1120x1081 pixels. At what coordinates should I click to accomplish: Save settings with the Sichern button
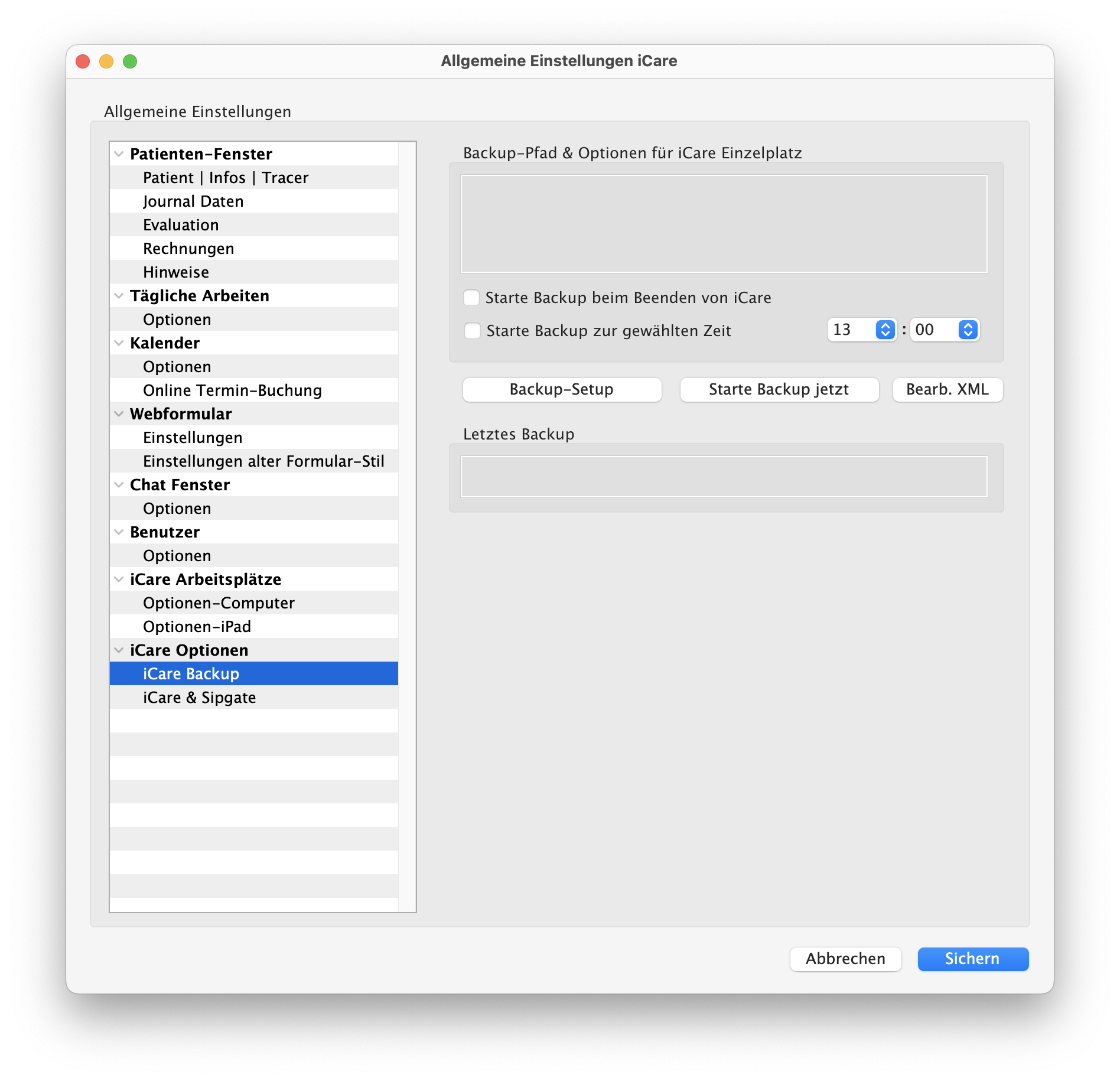point(972,959)
